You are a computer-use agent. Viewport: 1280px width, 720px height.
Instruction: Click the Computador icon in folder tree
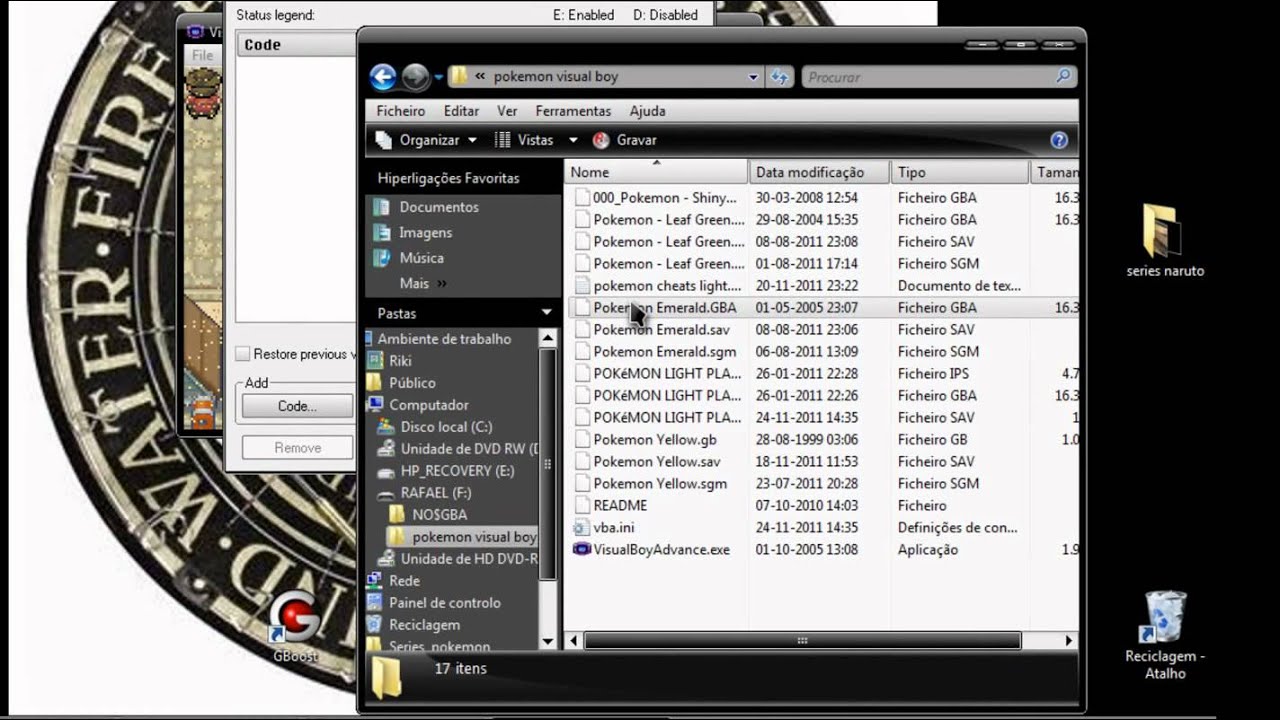[375, 405]
